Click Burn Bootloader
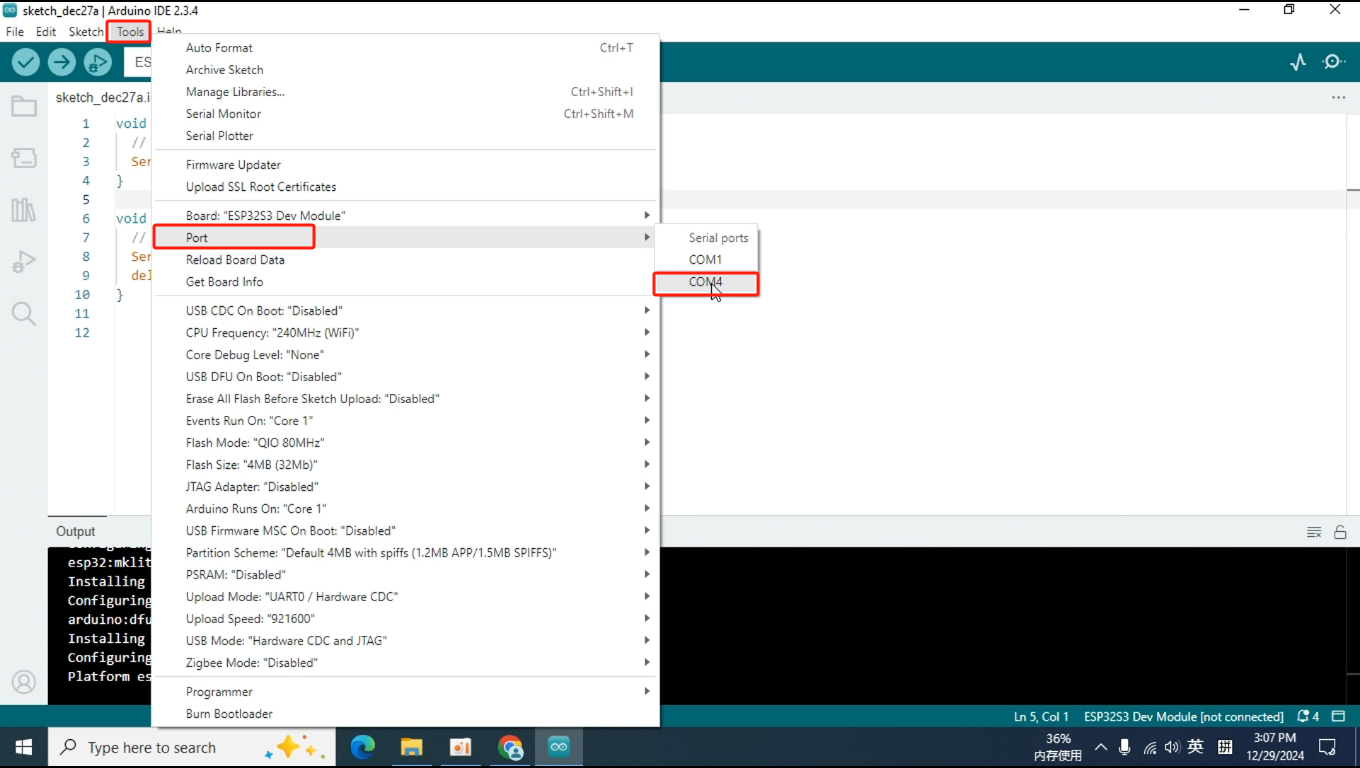This screenshot has height=768, width=1360. click(405, 714)
